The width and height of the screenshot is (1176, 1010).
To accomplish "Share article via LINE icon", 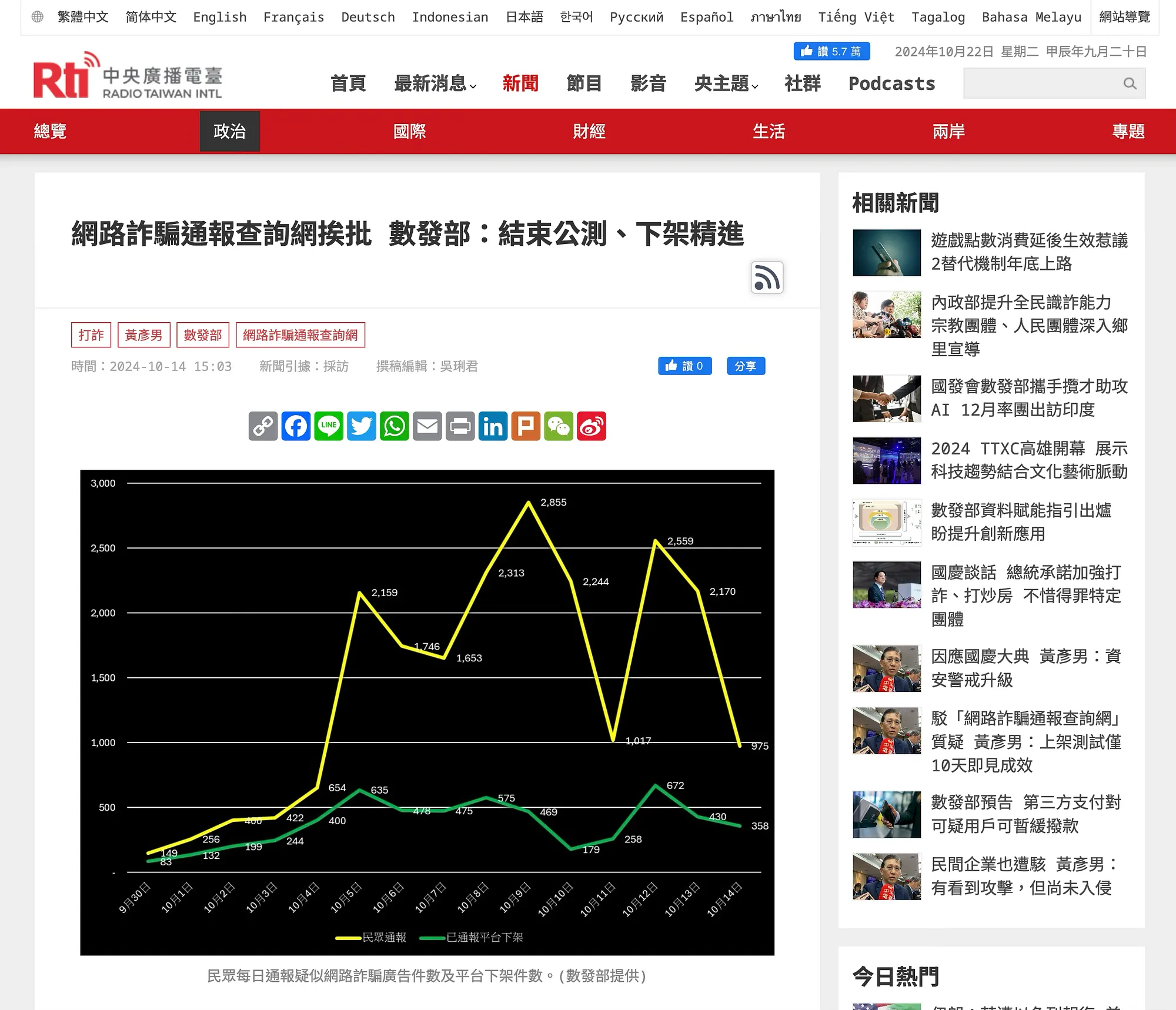I will point(329,426).
